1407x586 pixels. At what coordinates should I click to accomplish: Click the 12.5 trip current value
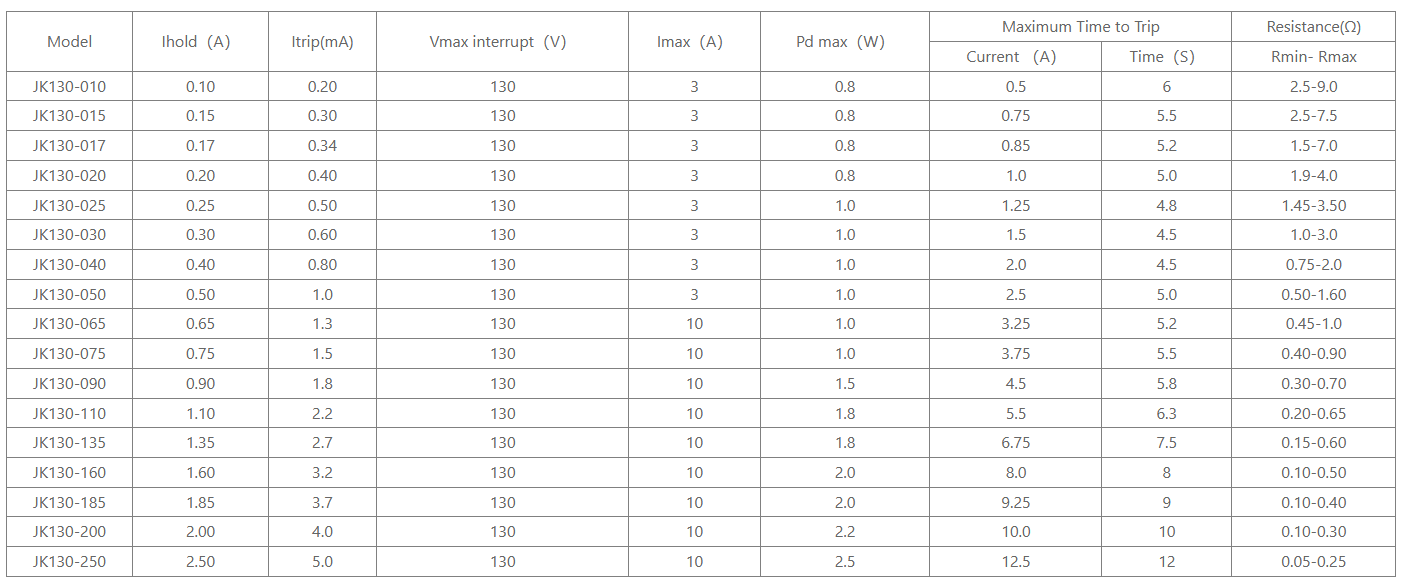point(1015,562)
